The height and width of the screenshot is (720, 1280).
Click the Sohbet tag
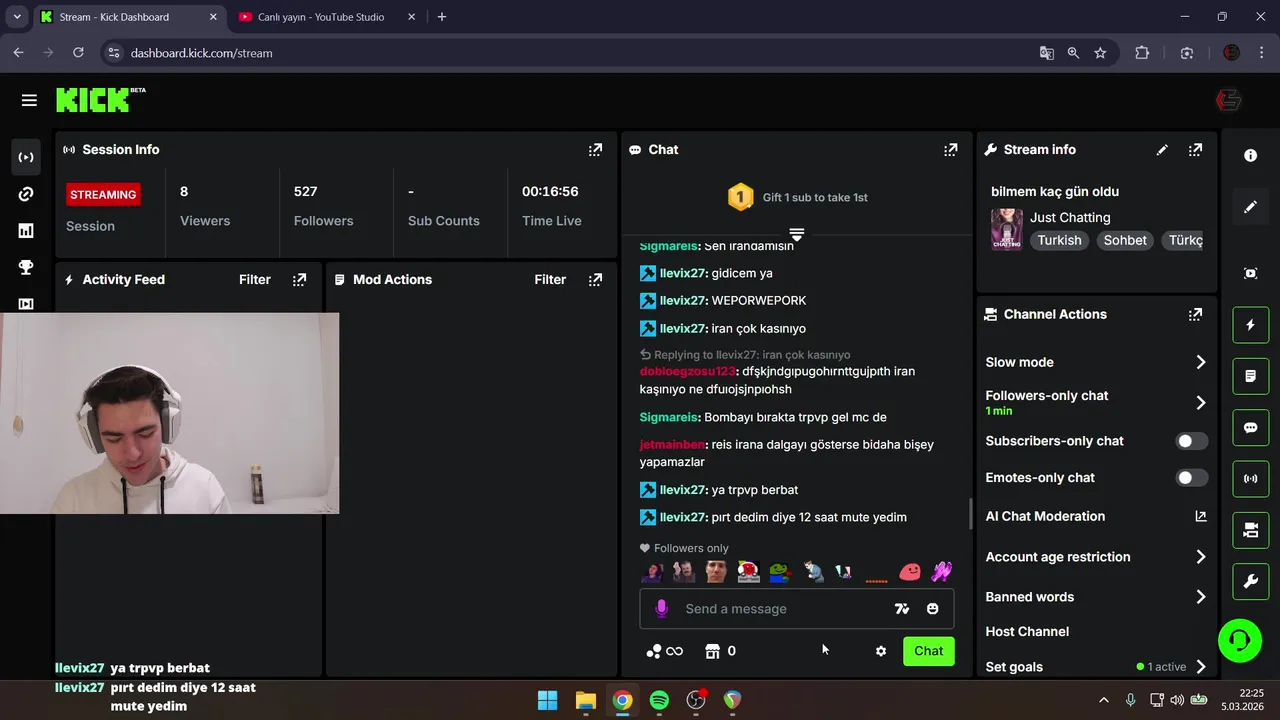pyautogui.click(x=1125, y=240)
